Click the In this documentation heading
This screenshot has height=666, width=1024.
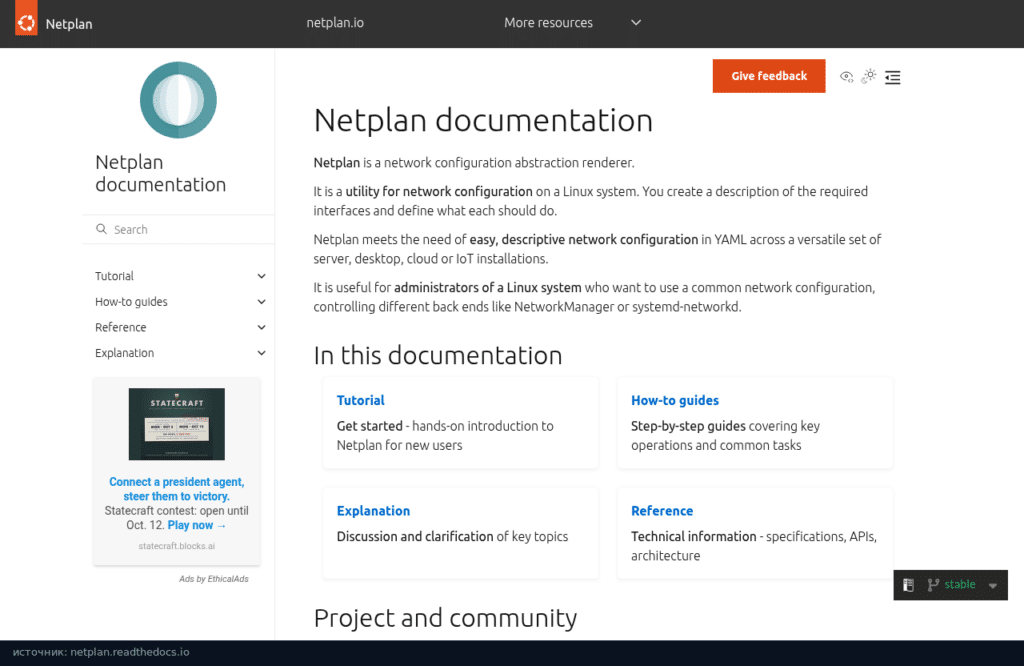[x=438, y=355]
